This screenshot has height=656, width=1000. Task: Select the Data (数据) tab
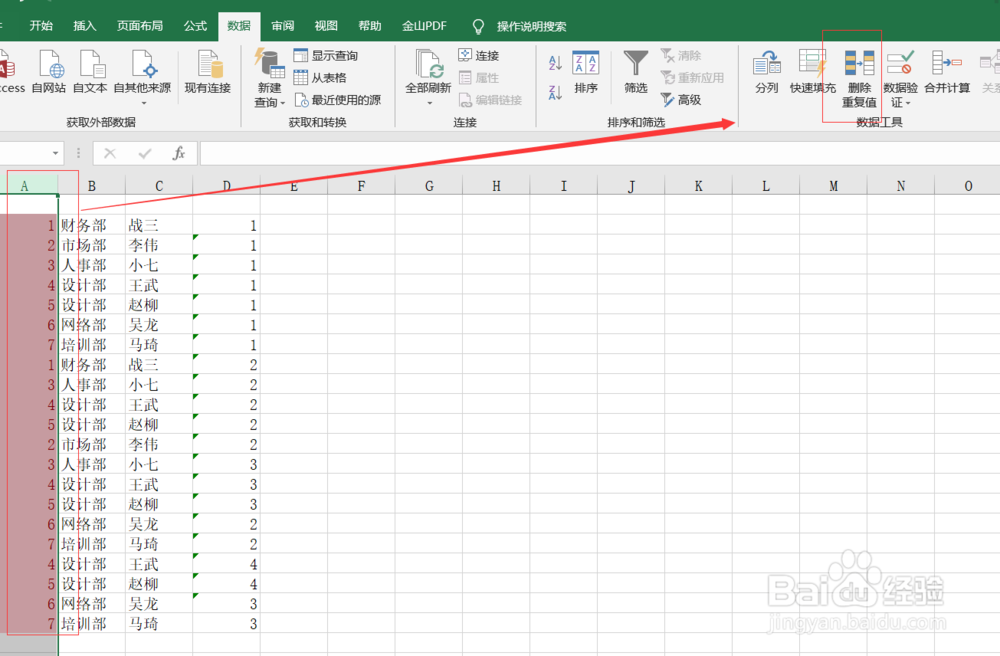point(239,26)
